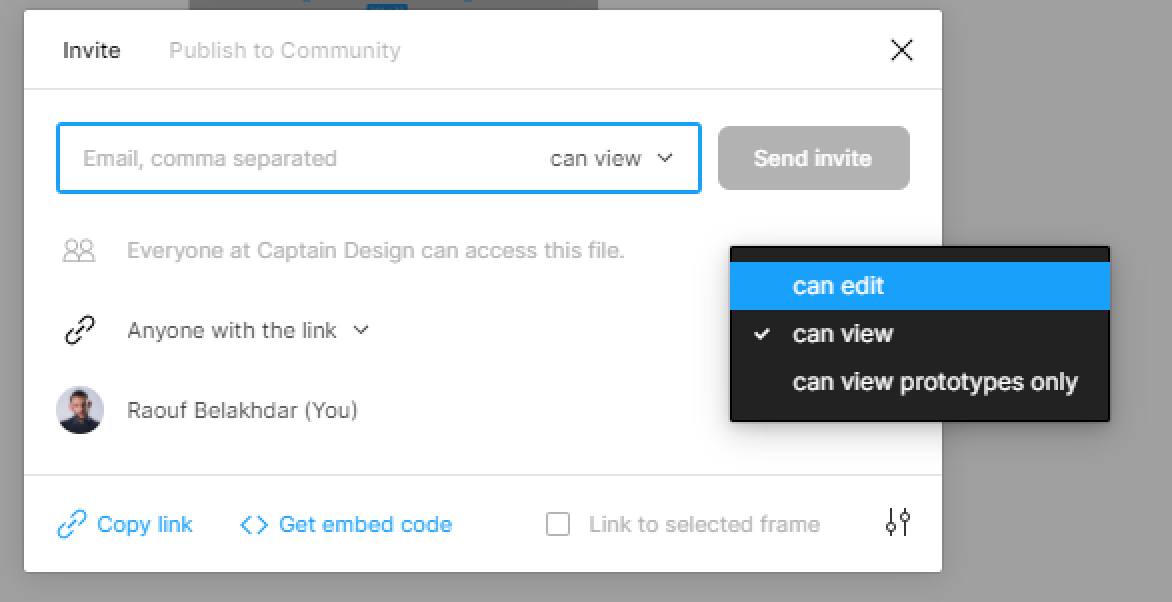Select can edit from the permission menu

[x=839, y=286]
